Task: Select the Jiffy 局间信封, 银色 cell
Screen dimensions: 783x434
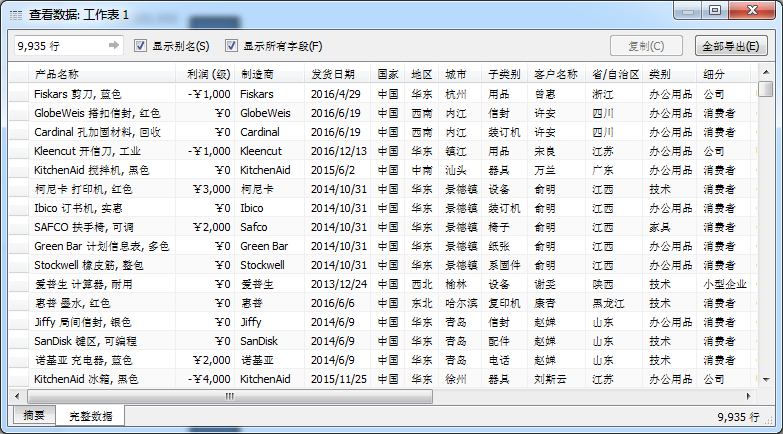Action: point(102,322)
